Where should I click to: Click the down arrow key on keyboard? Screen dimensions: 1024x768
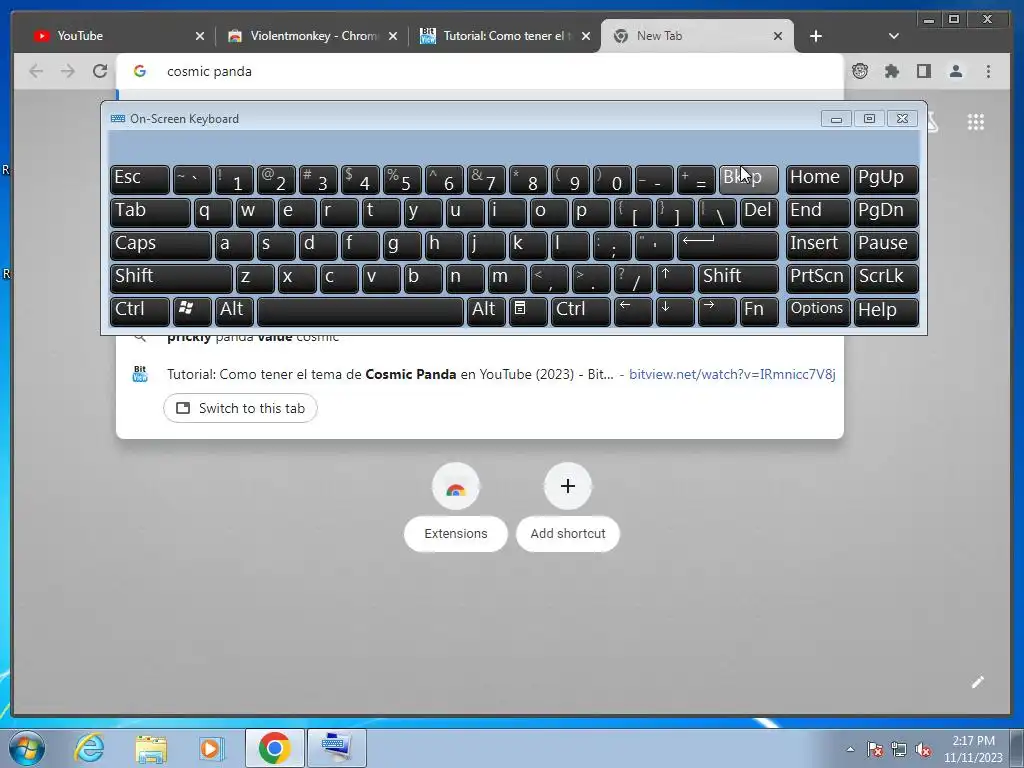point(675,312)
